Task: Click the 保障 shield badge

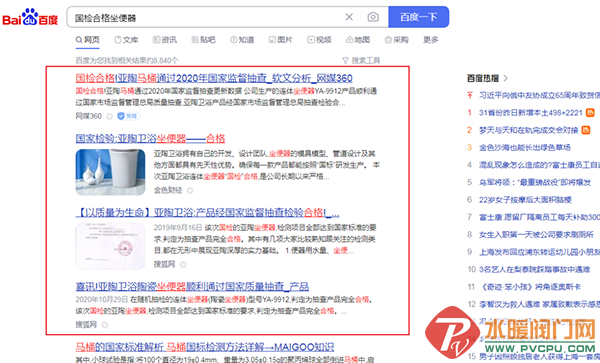Action: [128, 116]
